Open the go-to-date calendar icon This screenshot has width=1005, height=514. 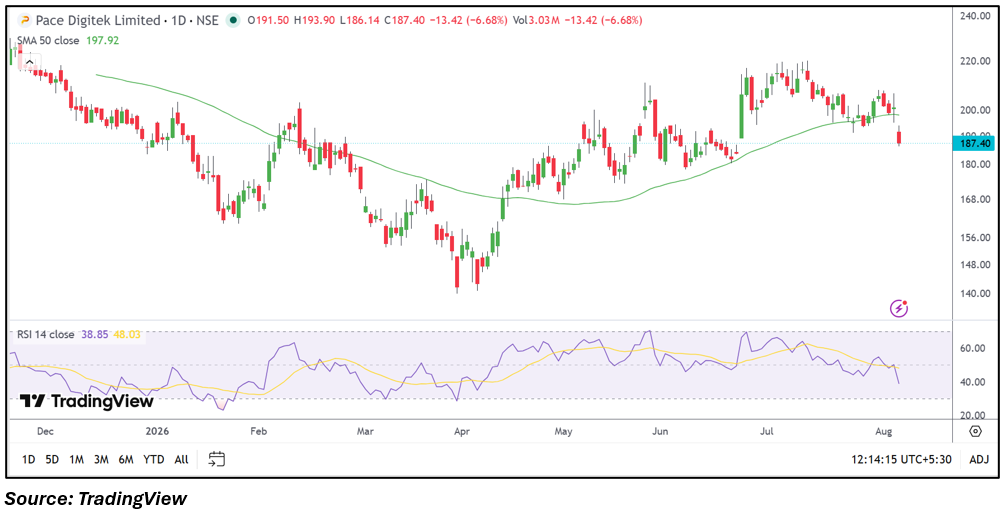point(217,459)
